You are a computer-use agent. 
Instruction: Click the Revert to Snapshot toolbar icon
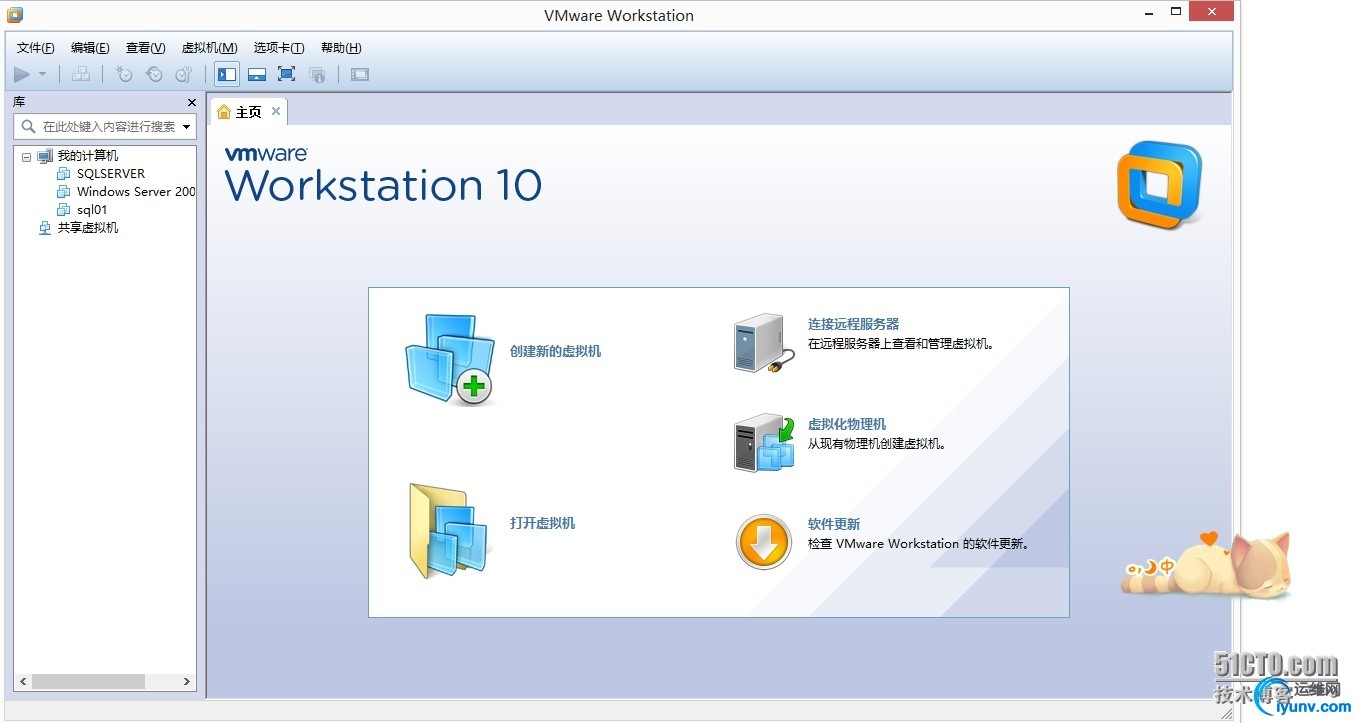coord(154,74)
